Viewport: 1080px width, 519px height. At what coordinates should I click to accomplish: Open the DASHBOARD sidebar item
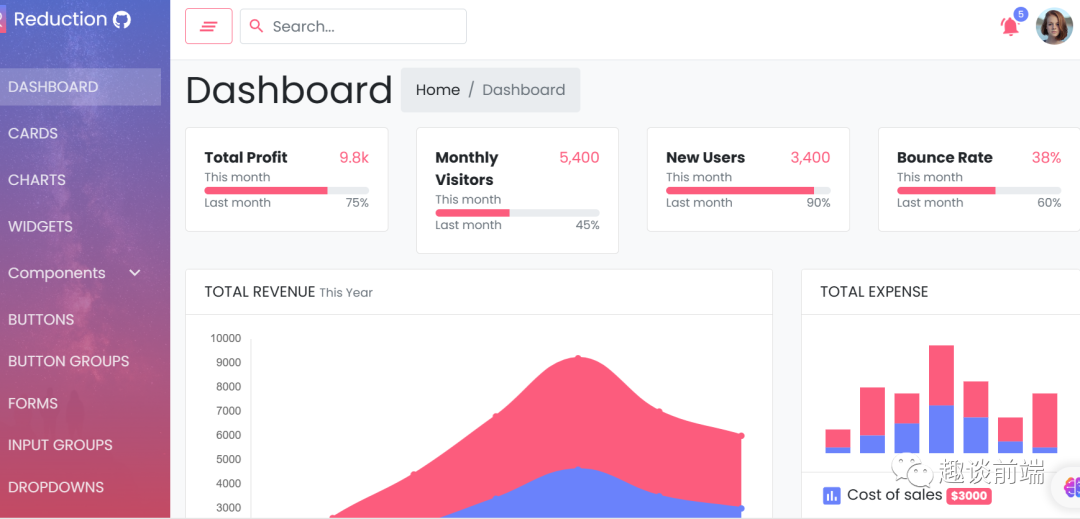coord(80,87)
